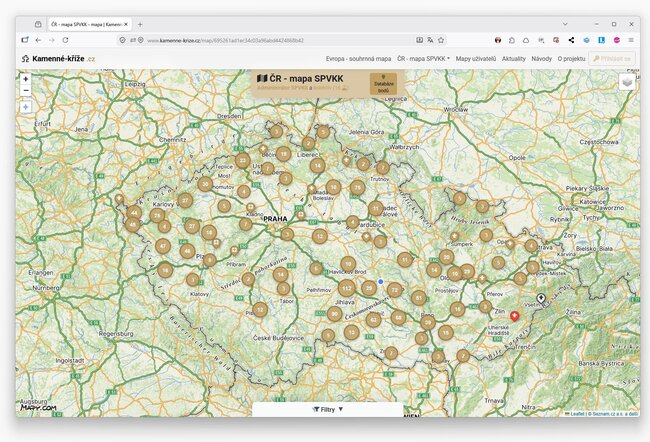650x442 pixels.
Task: Click the single pin marker near Kladno
Action: pos(250,207)
